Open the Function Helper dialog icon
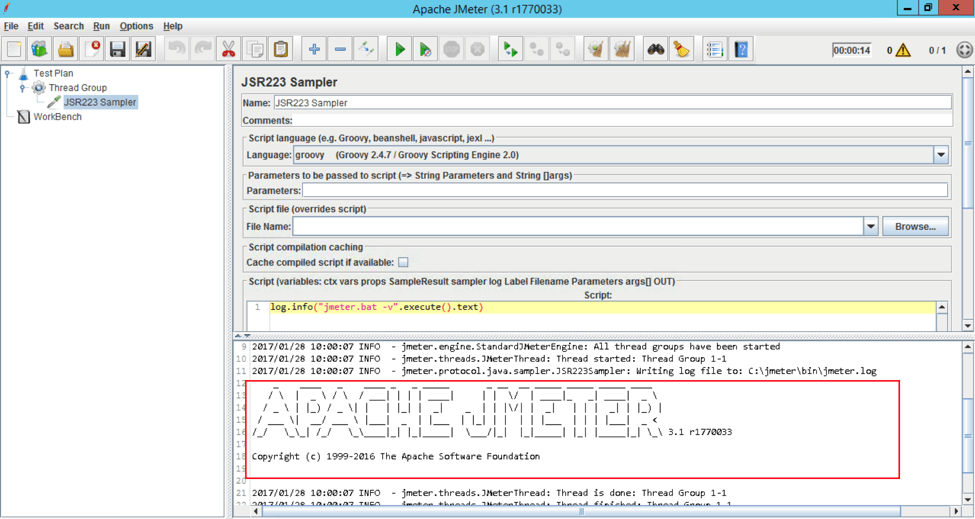The image size is (975, 519). (x=715, y=49)
